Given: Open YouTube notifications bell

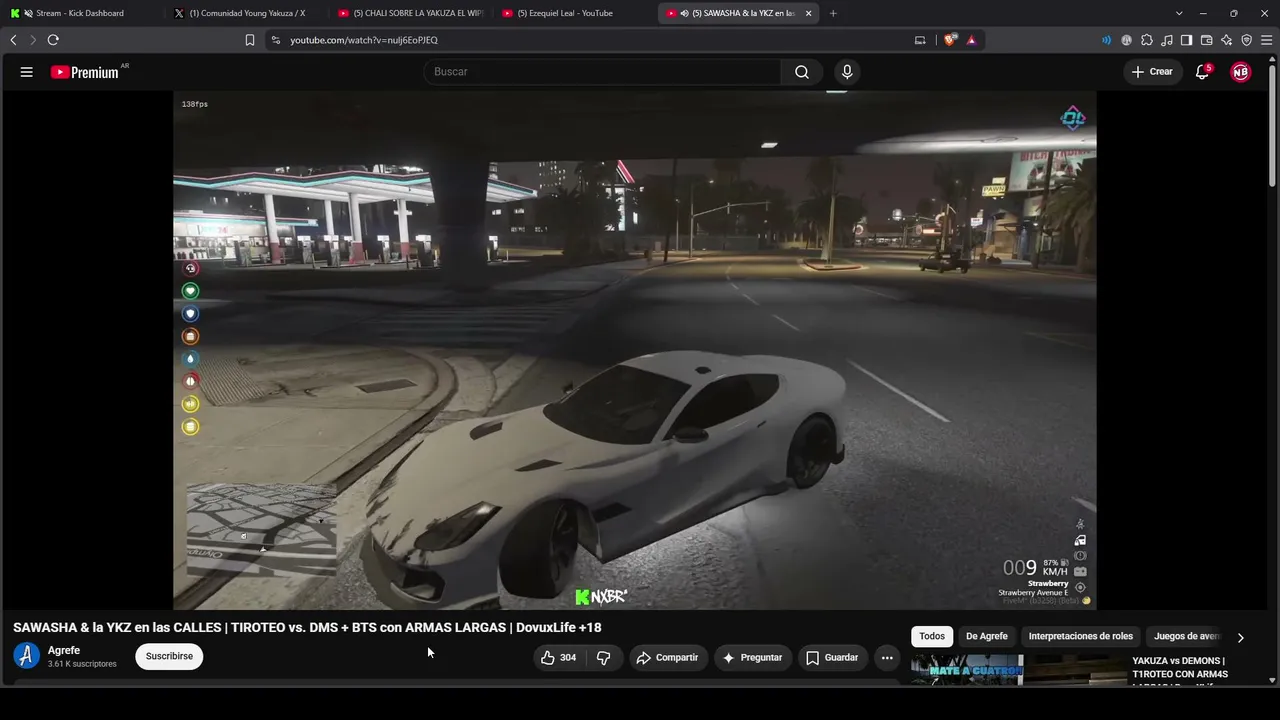Looking at the screenshot, I should point(1203,72).
